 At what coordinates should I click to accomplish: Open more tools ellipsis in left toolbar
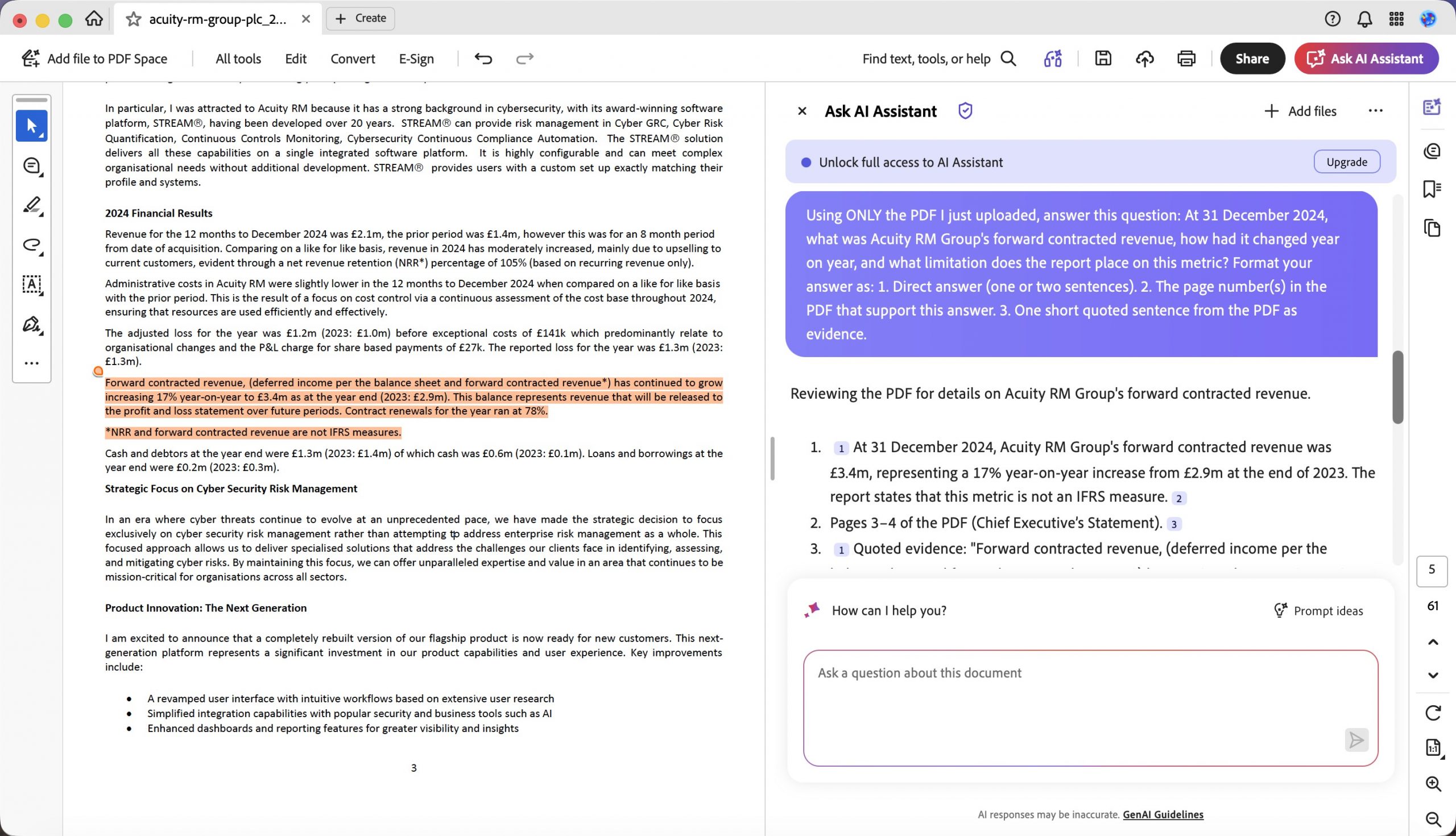click(x=32, y=363)
